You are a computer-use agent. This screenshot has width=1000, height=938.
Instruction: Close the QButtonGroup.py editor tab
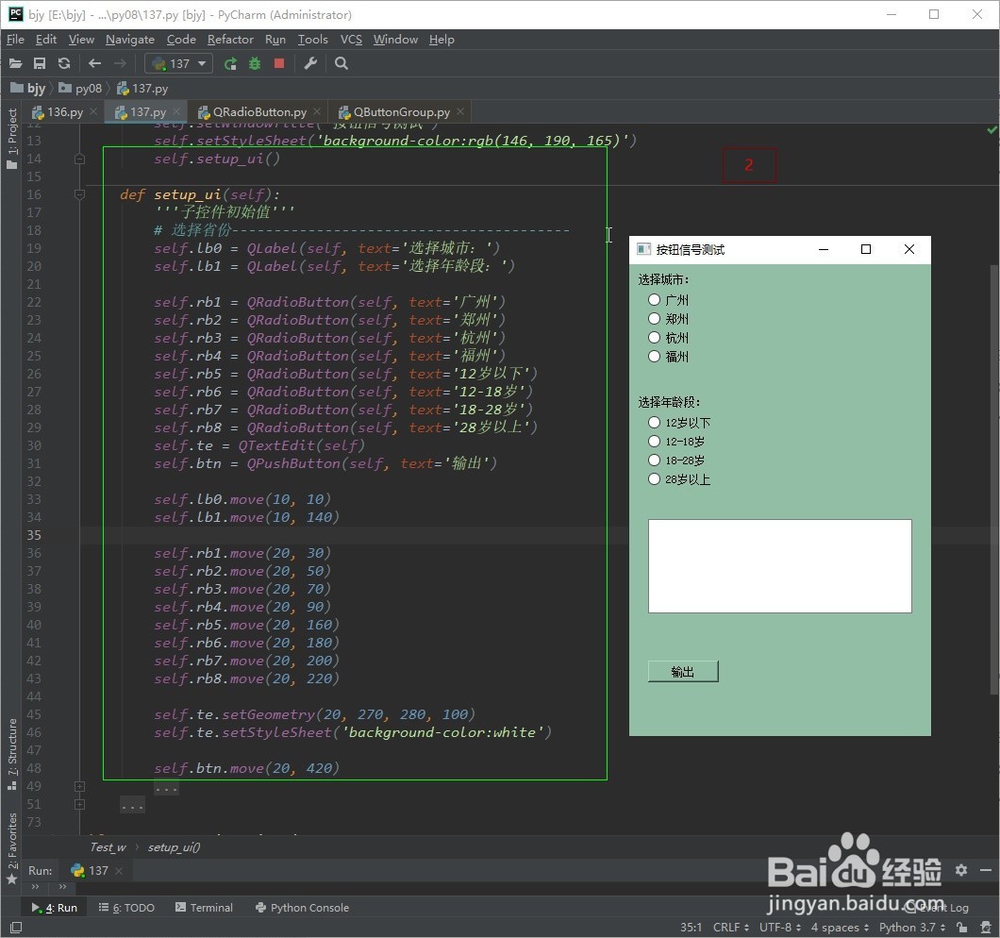click(460, 112)
